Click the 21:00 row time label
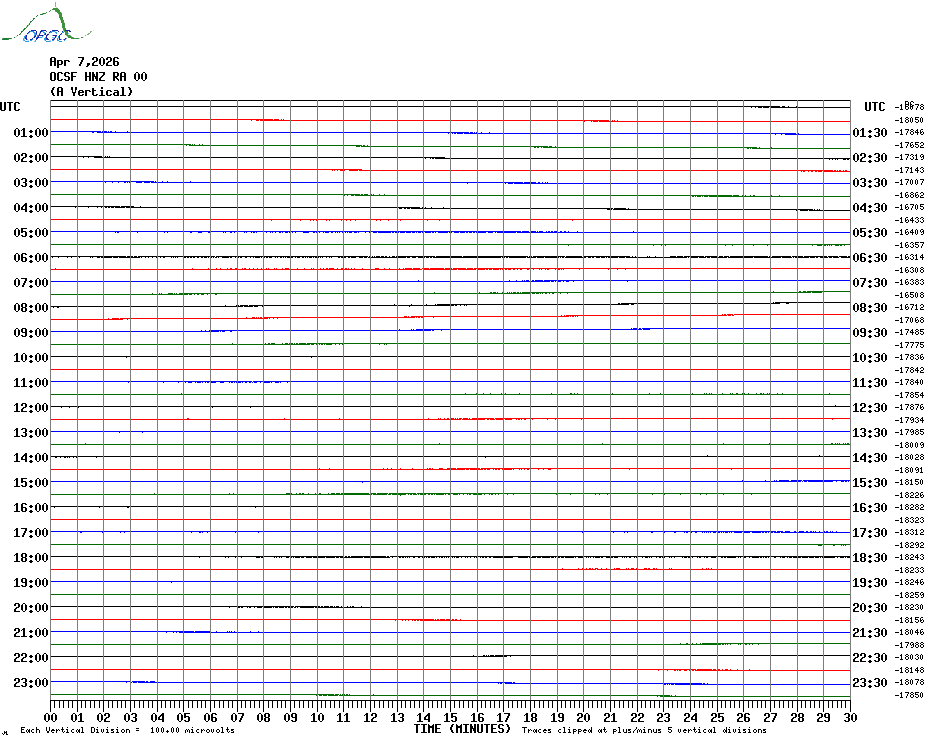The image size is (930, 744). 31,632
